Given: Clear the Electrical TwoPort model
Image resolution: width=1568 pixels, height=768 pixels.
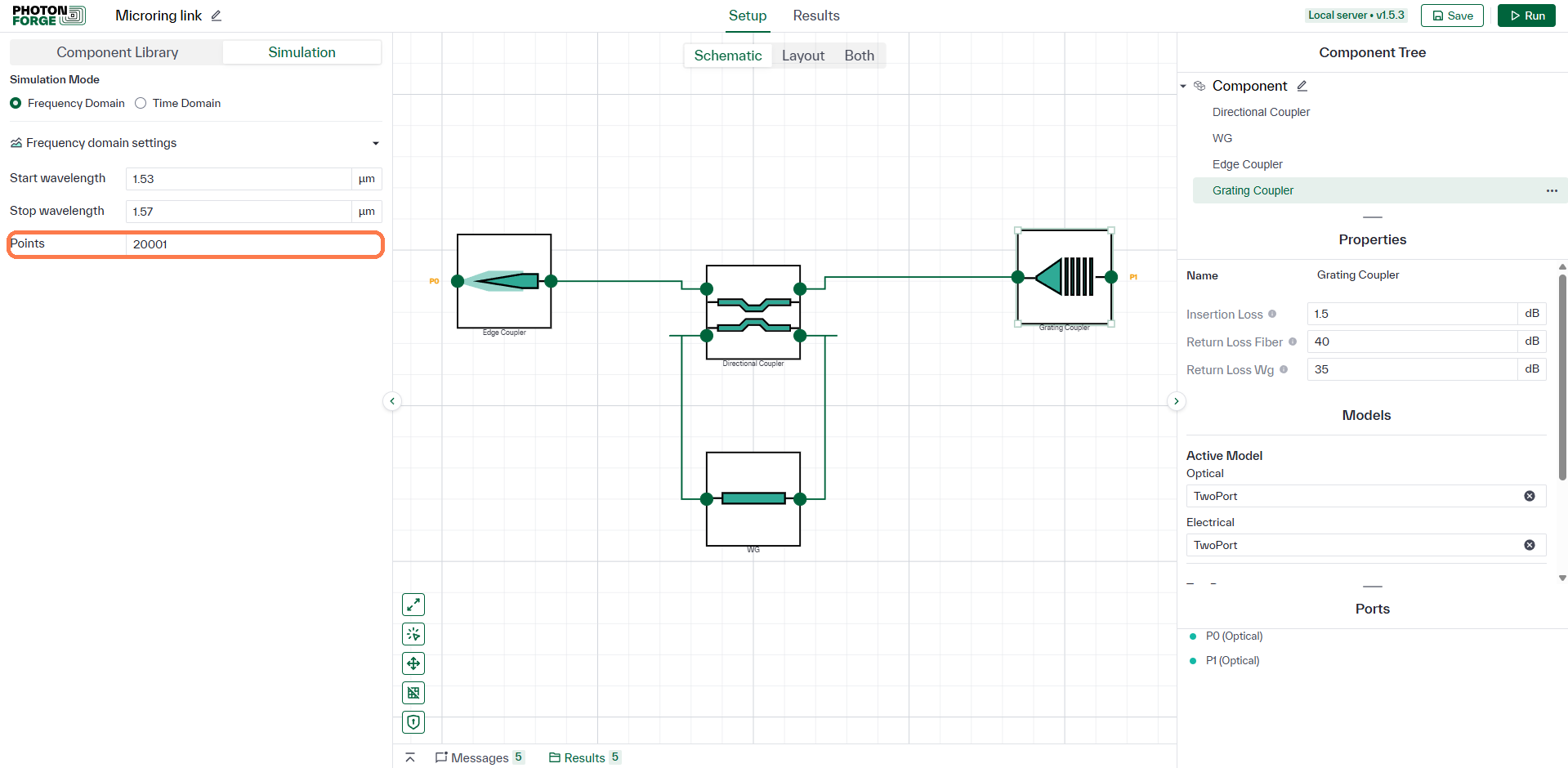Looking at the screenshot, I should point(1530,545).
